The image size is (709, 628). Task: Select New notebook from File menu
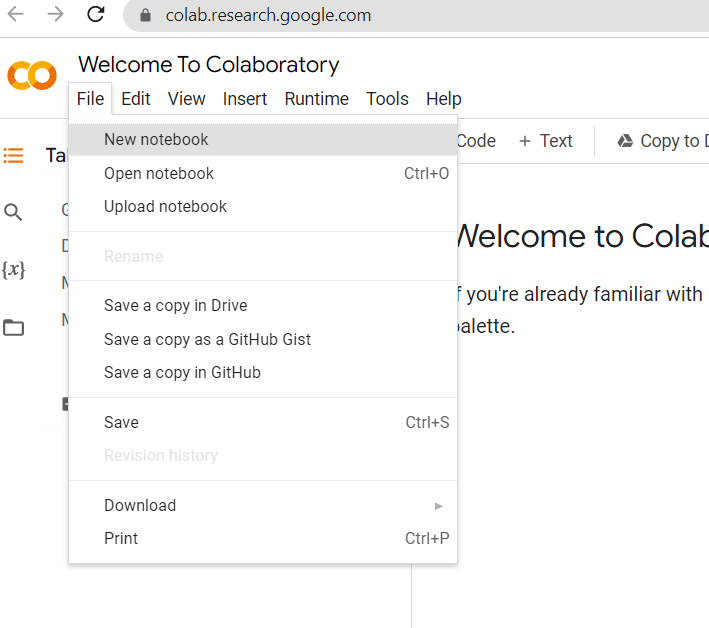(x=156, y=140)
